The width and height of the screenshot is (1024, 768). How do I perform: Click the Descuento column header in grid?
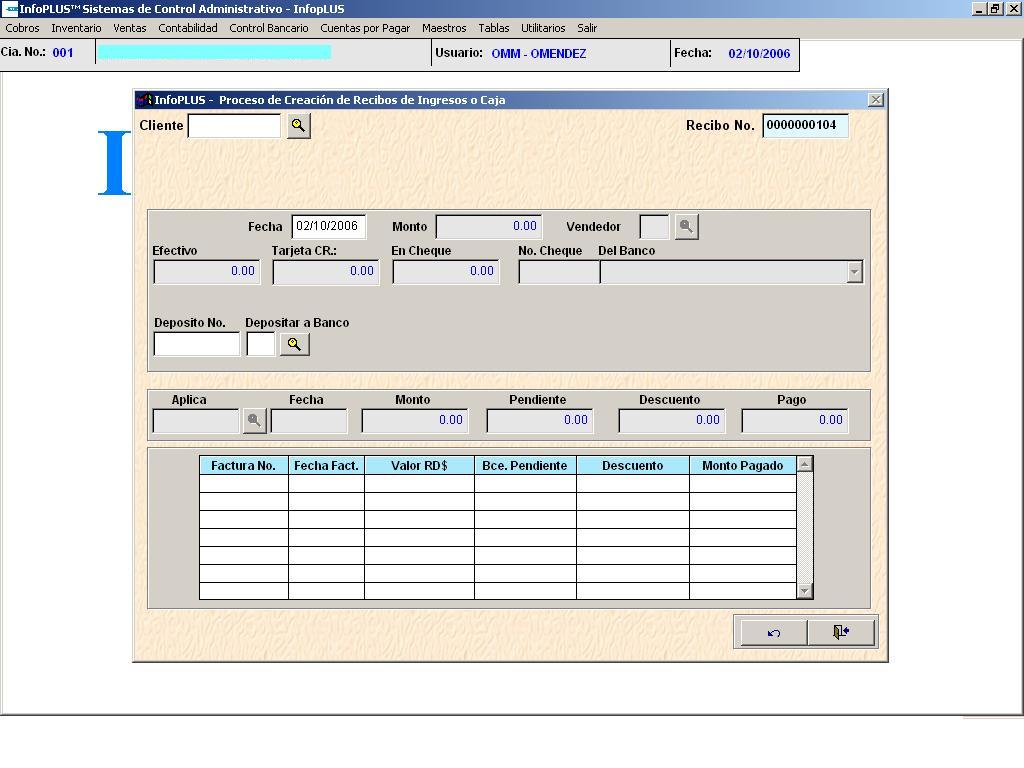coord(633,465)
